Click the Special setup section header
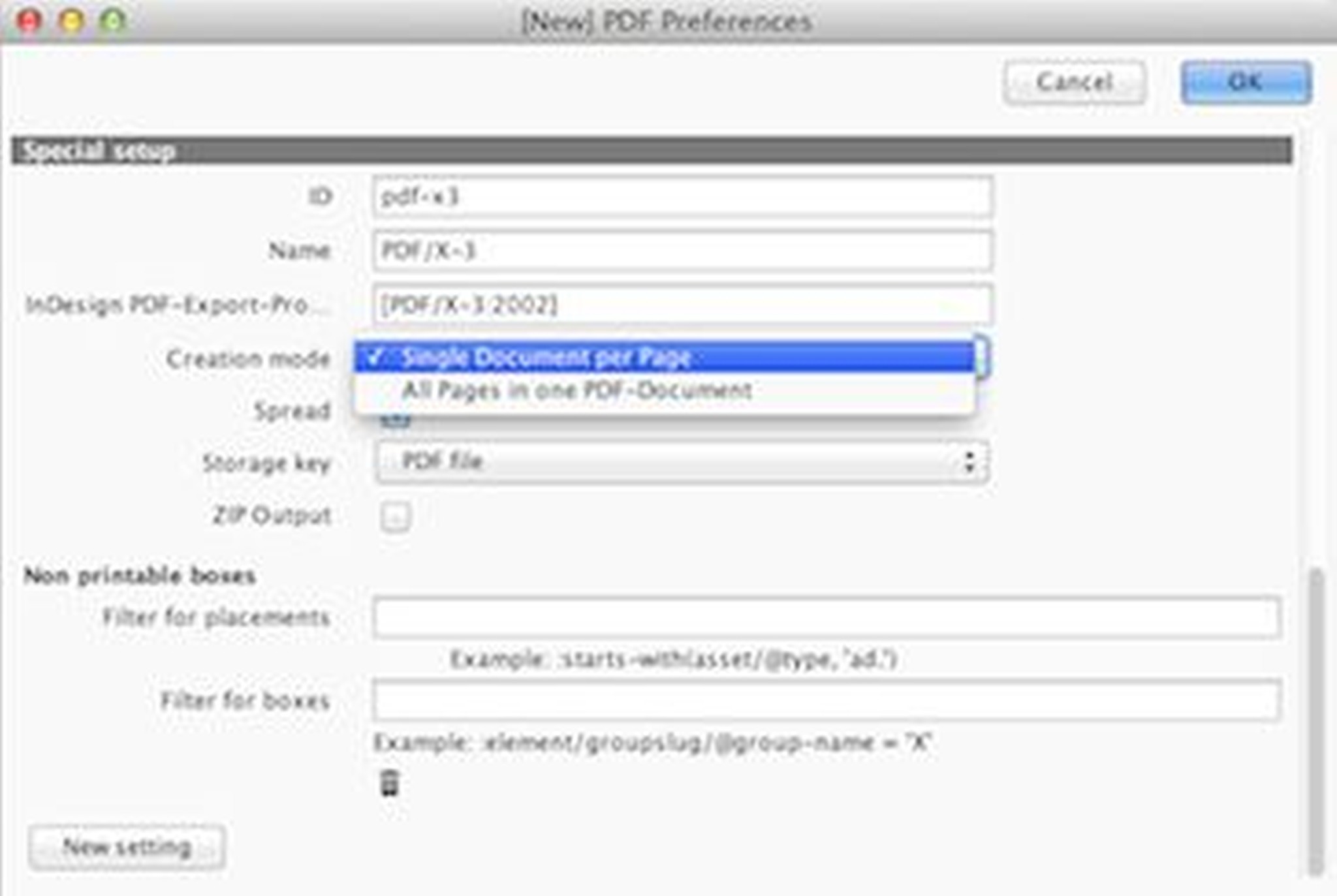The image size is (1337, 896). coord(651,151)
